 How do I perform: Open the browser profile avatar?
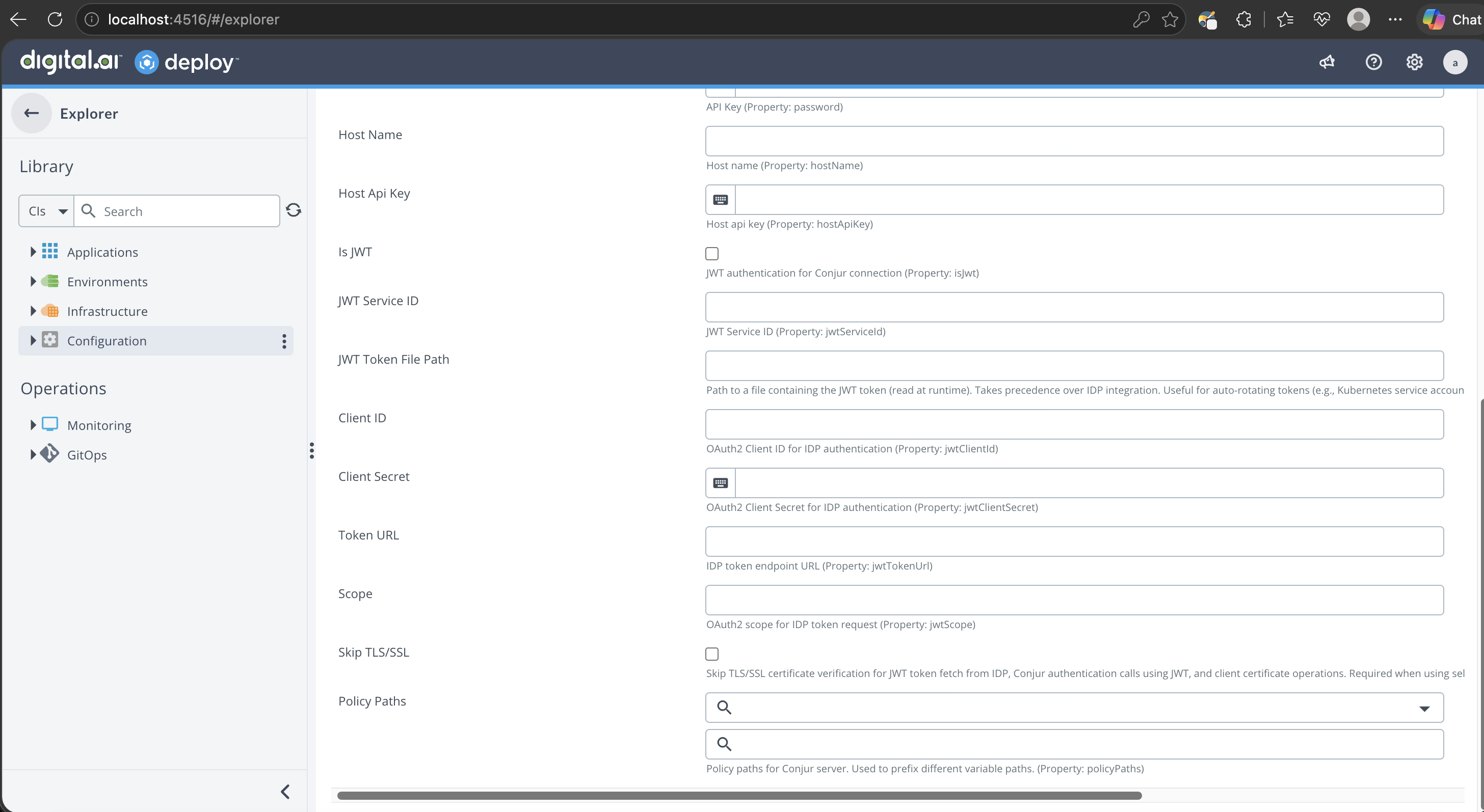tap(1359, 19)
